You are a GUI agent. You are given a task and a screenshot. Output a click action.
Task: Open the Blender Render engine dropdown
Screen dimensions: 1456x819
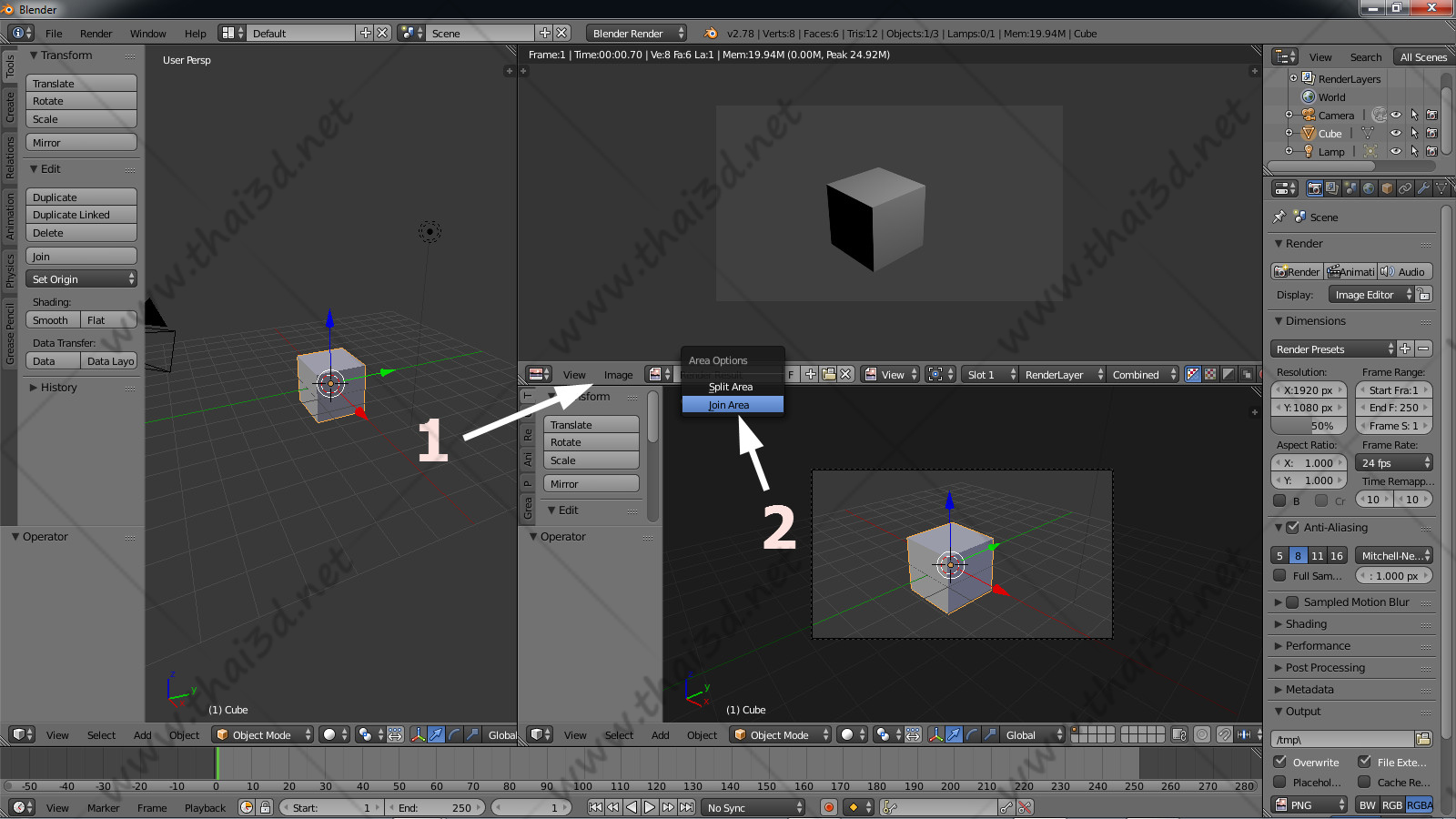[x=637, y=34]
